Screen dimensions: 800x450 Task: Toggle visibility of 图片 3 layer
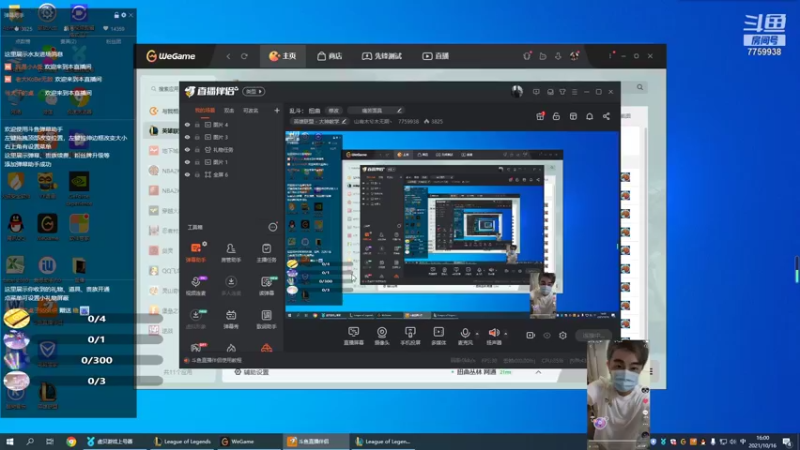[187, 137]
